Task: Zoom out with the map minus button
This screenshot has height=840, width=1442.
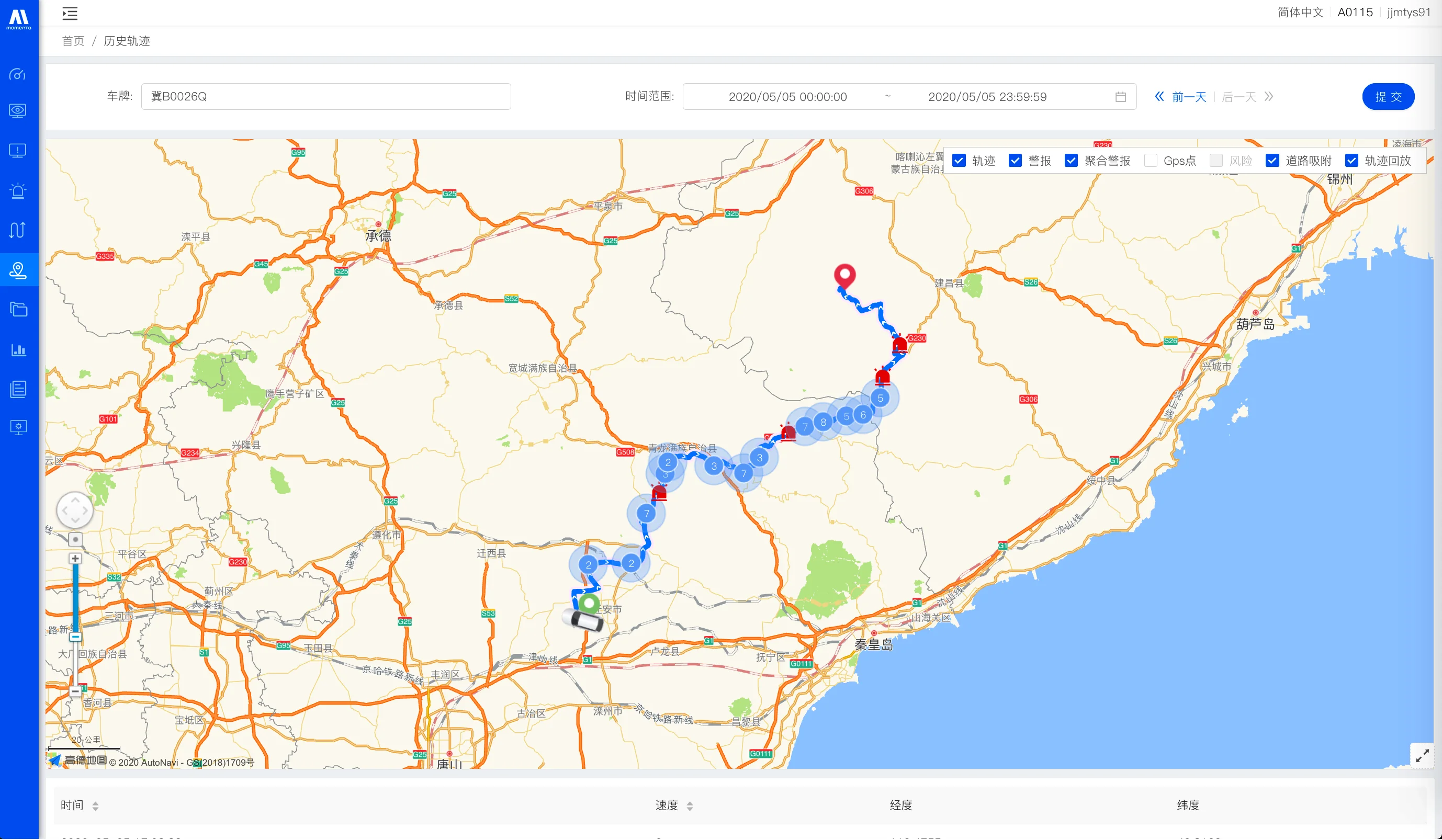Action: 75,692
